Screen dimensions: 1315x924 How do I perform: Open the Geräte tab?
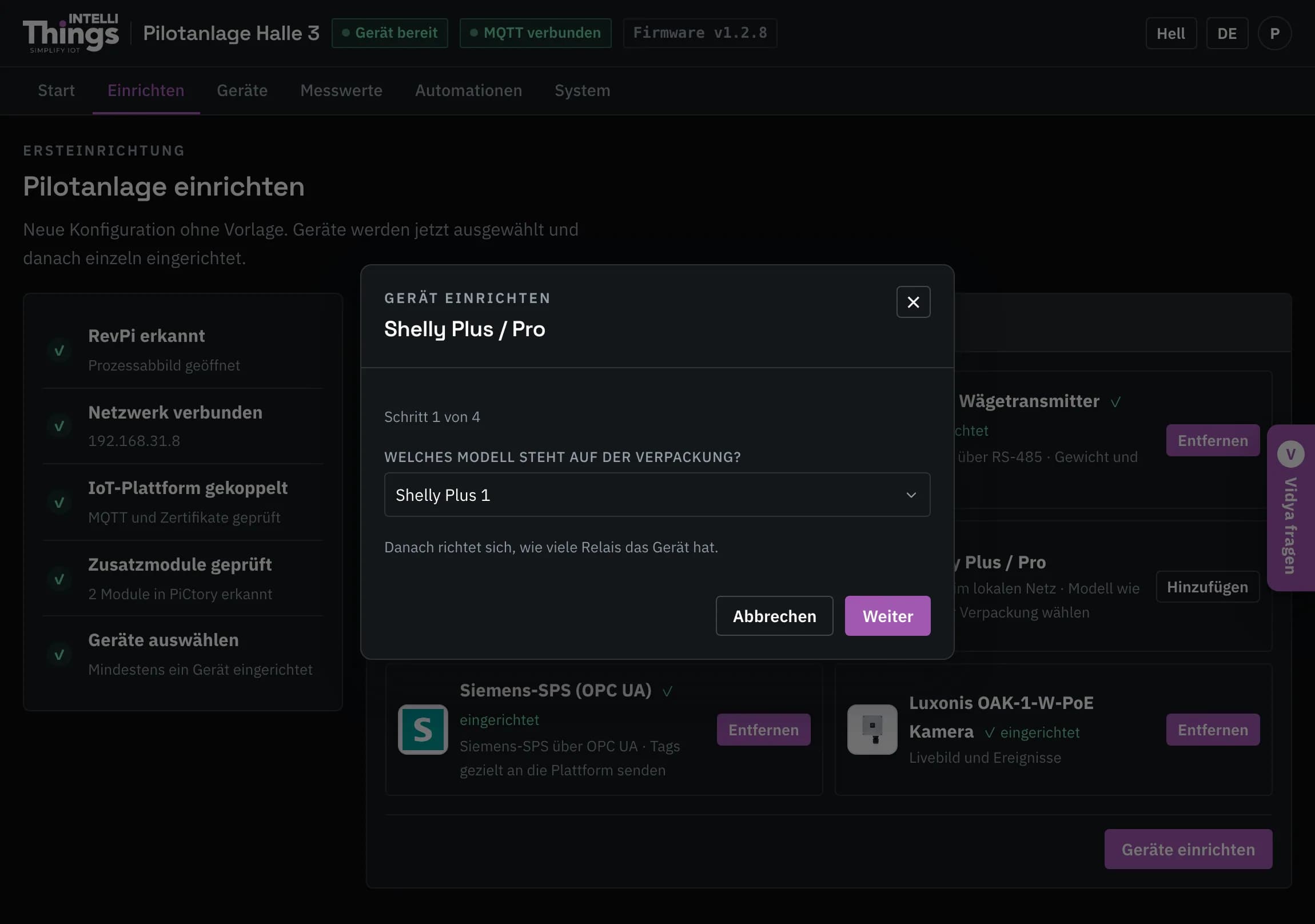click(x=242, y=90)
